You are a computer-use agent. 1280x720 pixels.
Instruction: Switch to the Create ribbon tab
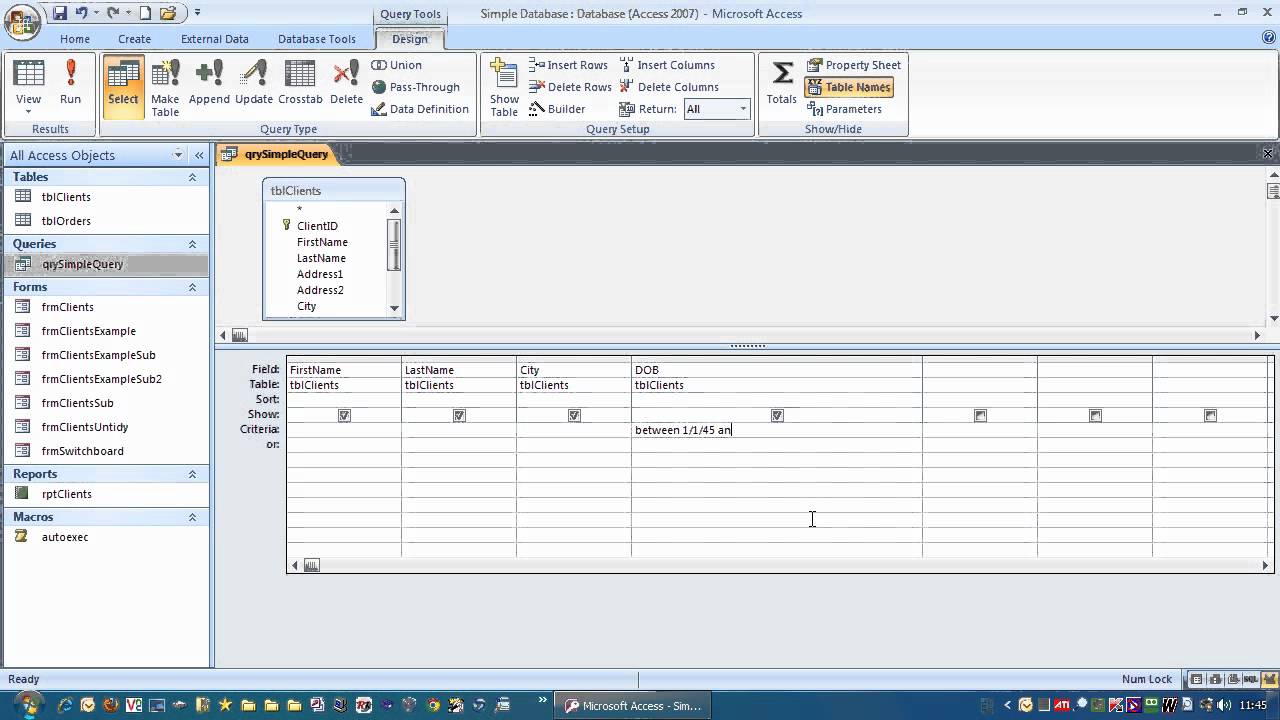tap(134, 39)
